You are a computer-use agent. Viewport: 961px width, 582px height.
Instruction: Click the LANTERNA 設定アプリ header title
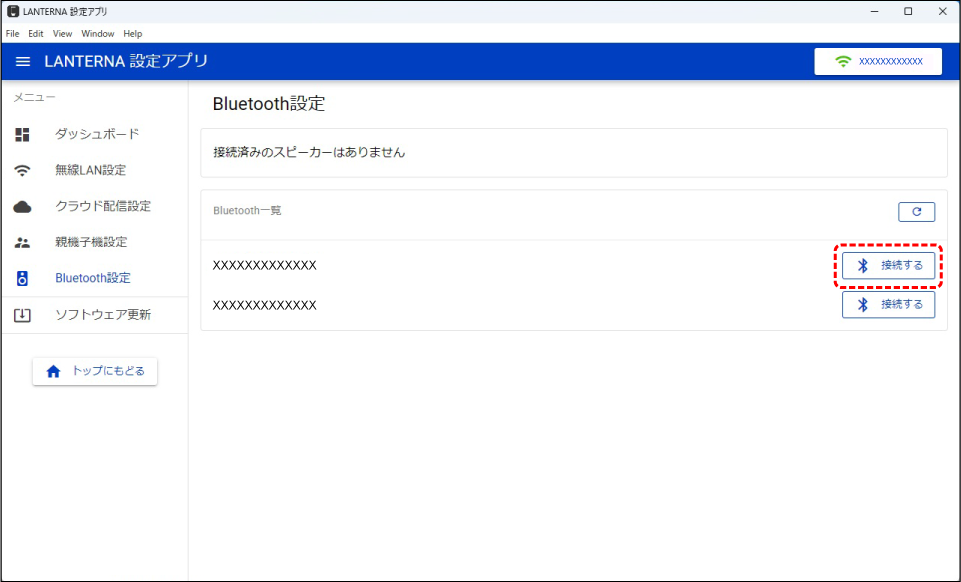126,62
